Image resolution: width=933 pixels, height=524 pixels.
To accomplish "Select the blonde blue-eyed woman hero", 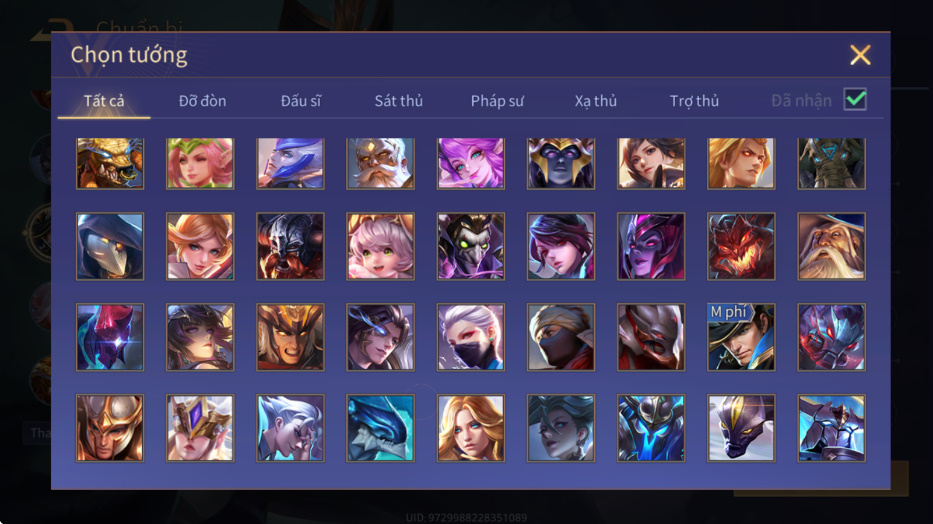I will click(471, 428).
